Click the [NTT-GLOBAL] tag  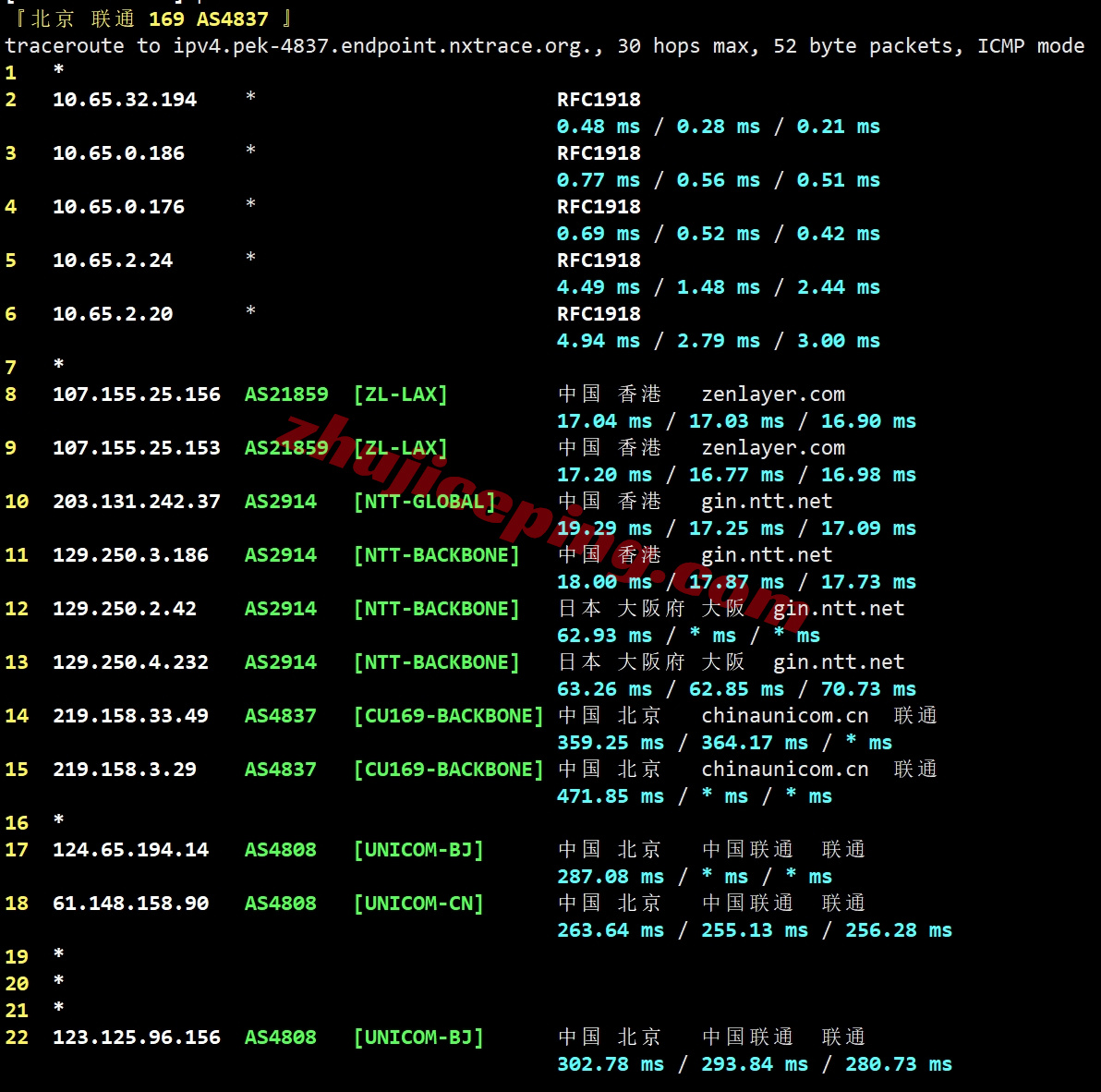click(424, 502)
